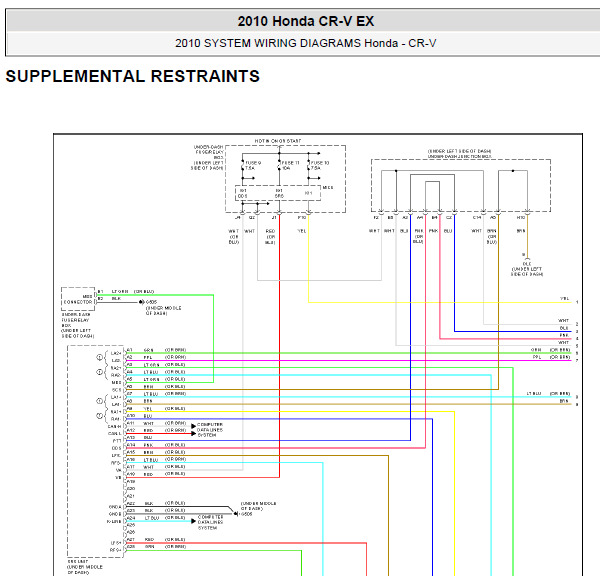Screen dimensions: 600x576
Task: Click the 'DLC (UNDER LEFT SIDE OF DASH)' label
Action: (x=527, y=269)
